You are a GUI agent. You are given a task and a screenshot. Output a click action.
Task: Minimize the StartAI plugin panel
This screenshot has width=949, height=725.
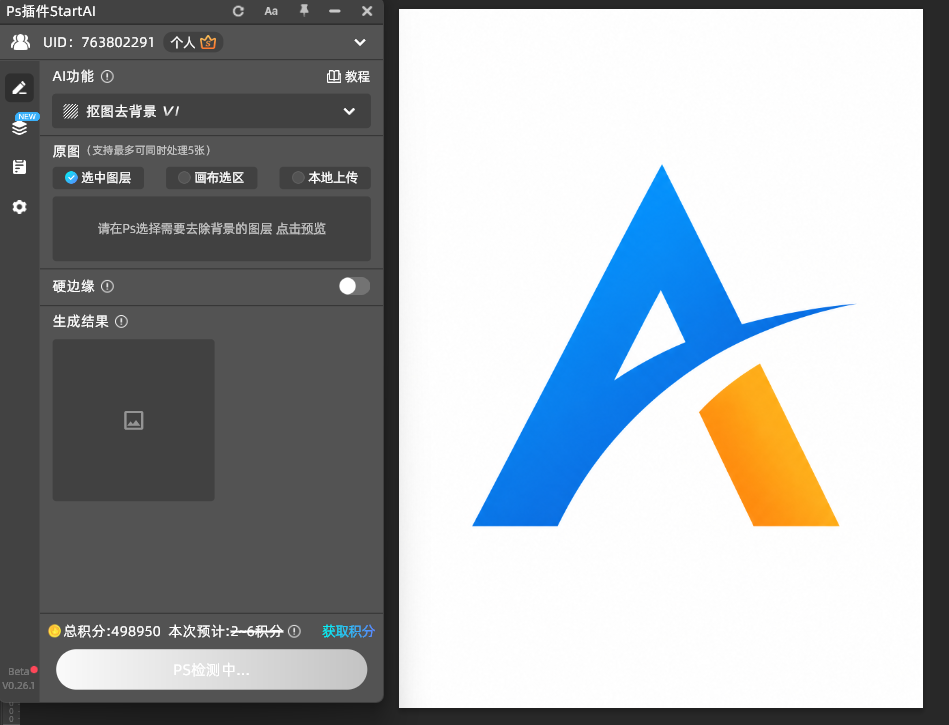pos(335,11)
